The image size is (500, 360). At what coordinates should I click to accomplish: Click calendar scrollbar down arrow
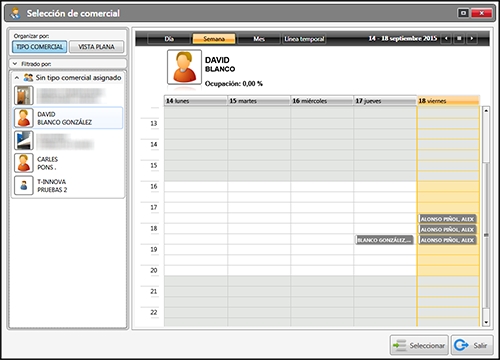point(486,322)
